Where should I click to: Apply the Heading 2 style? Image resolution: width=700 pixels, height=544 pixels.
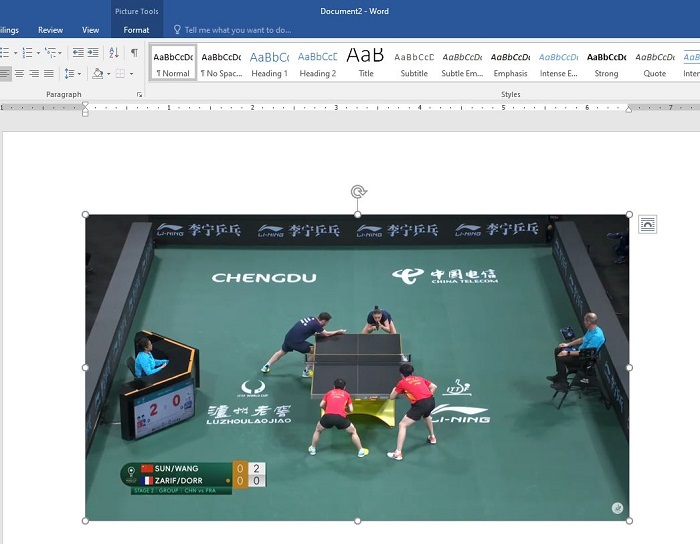tap(318, 63)
